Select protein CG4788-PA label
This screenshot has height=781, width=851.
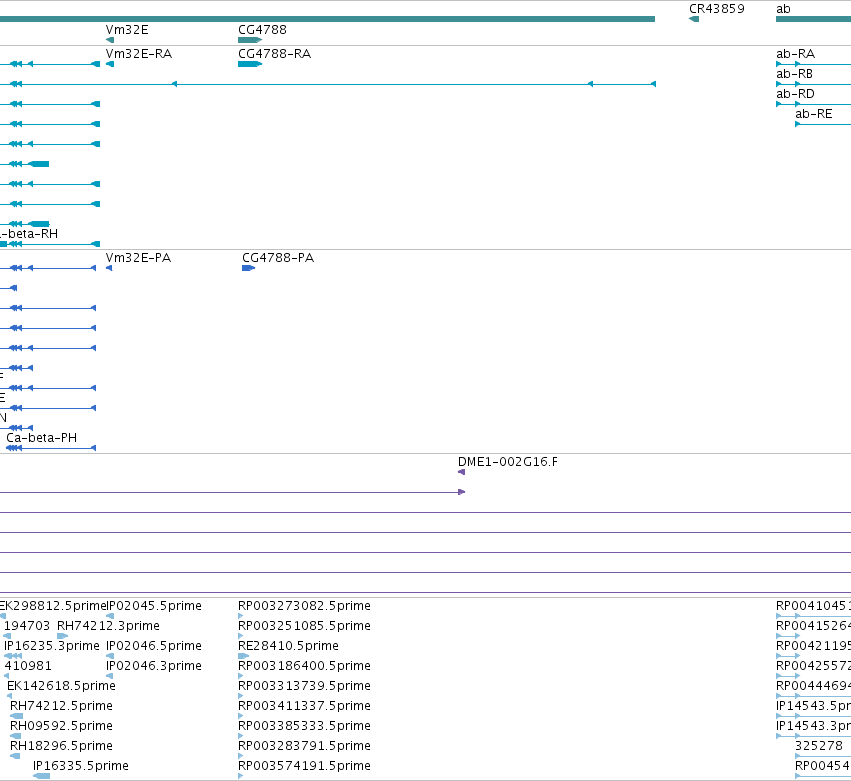click(278, 258)
